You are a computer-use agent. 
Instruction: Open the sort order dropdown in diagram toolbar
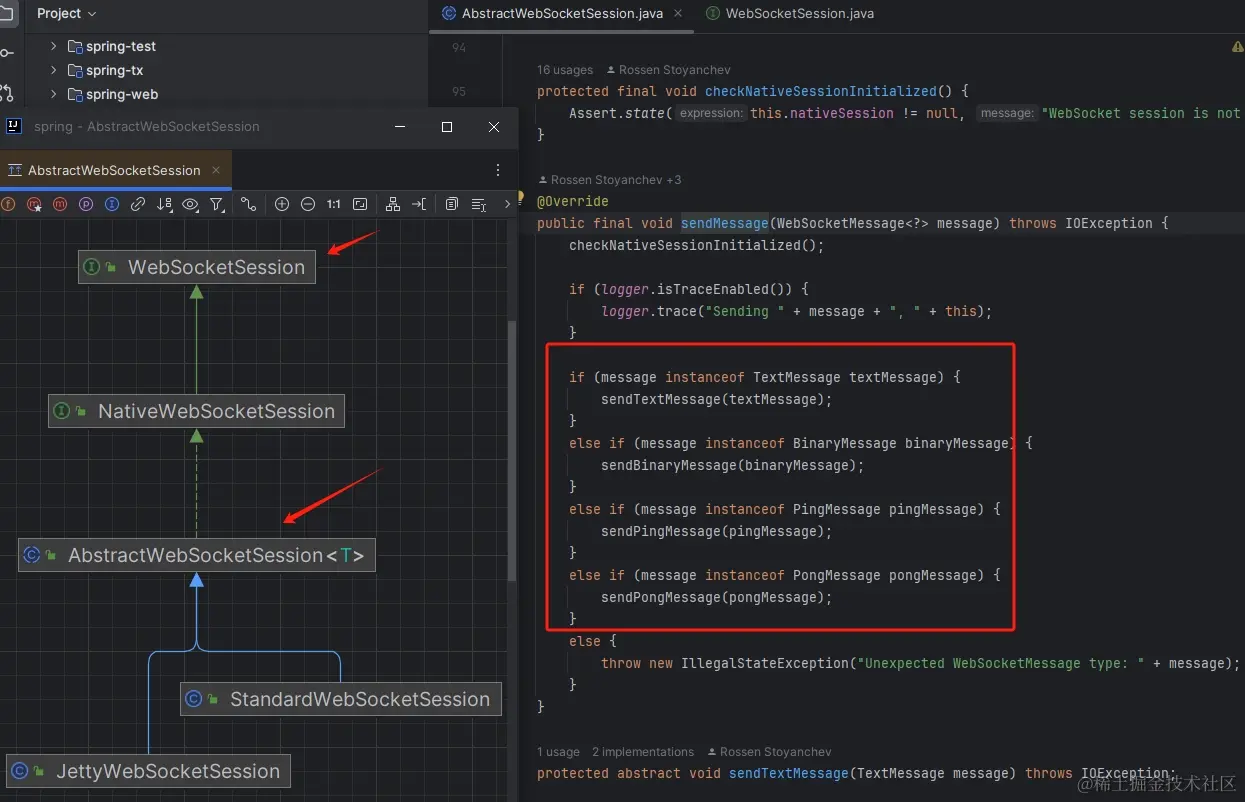[x=164, y=204]
